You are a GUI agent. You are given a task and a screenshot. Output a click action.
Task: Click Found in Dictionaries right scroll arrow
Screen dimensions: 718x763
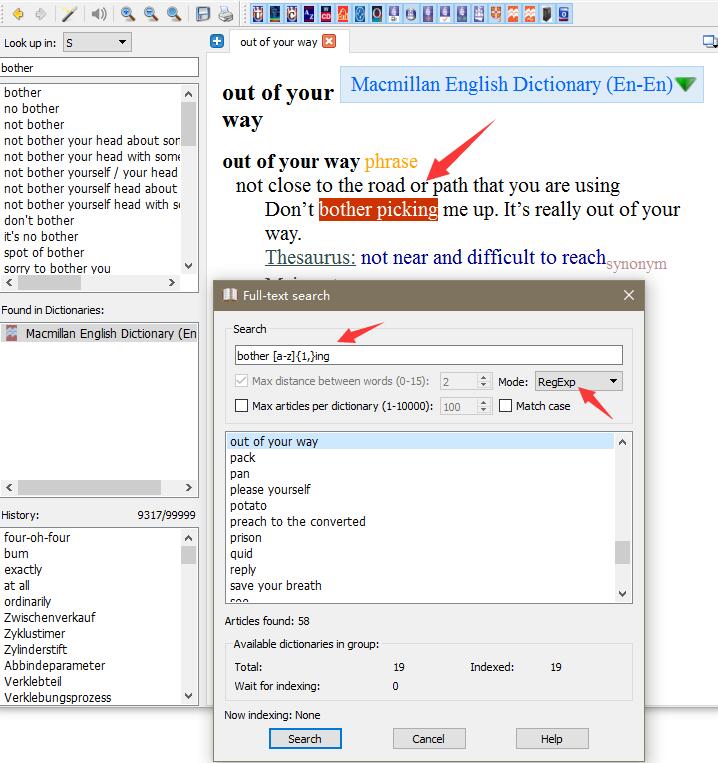(x=189, y=487)
